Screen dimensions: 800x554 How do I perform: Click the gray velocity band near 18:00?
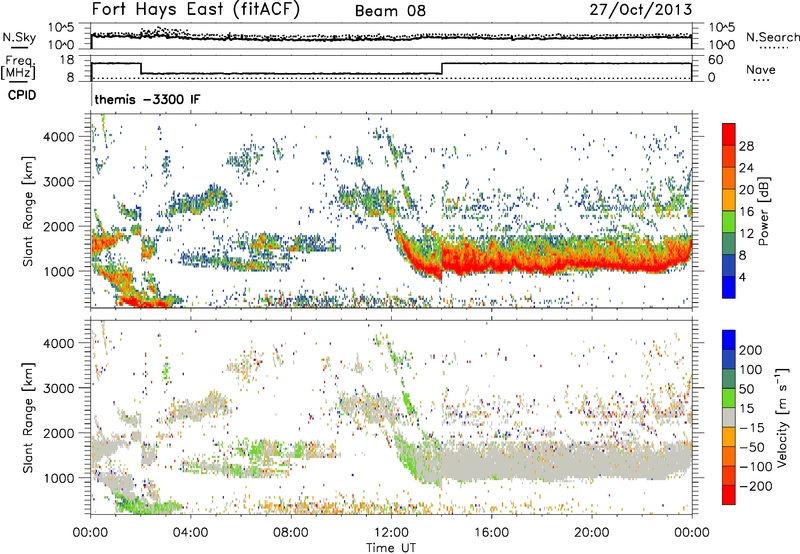click(x=541, y=463)
